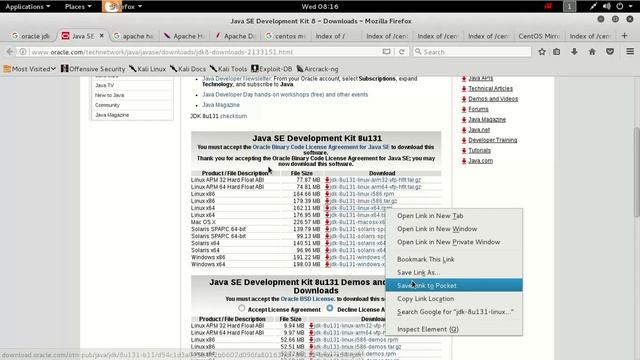Close the Java SE tab
Screen dimensions: 640x360
point(102,36)
